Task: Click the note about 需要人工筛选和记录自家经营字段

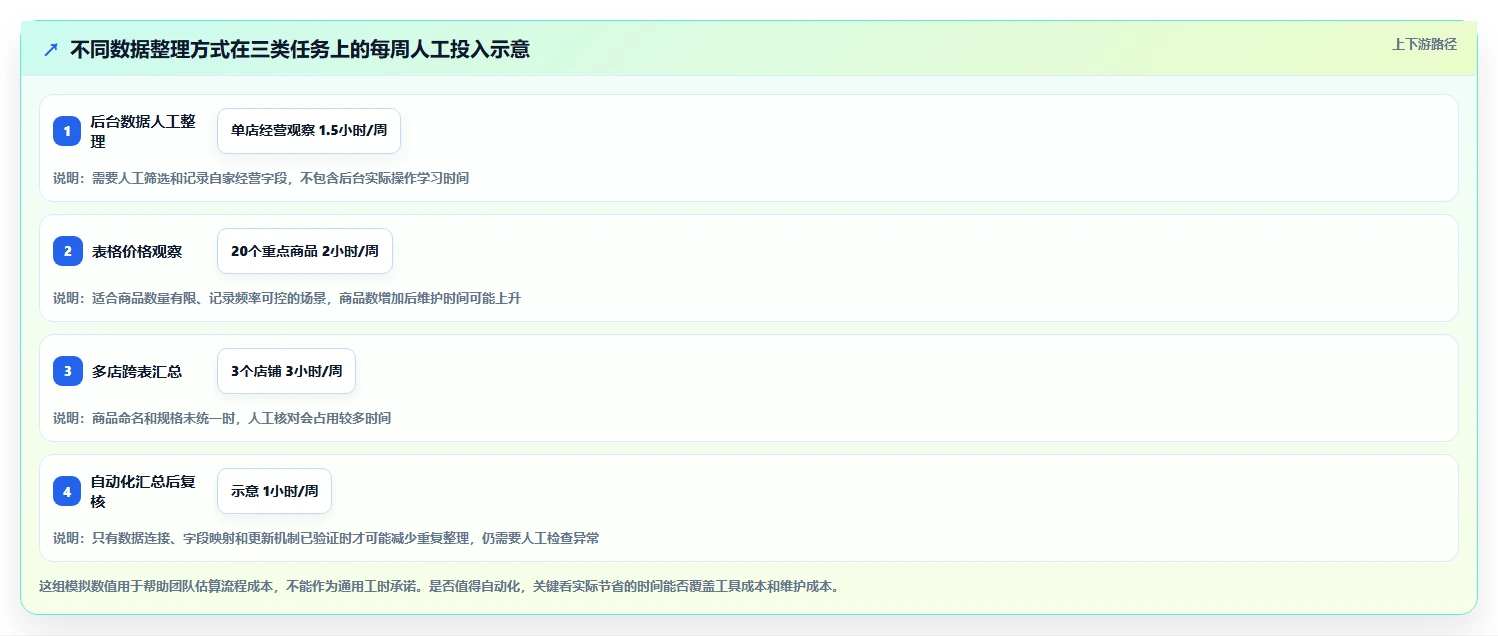Action: (x=261, y=178)
